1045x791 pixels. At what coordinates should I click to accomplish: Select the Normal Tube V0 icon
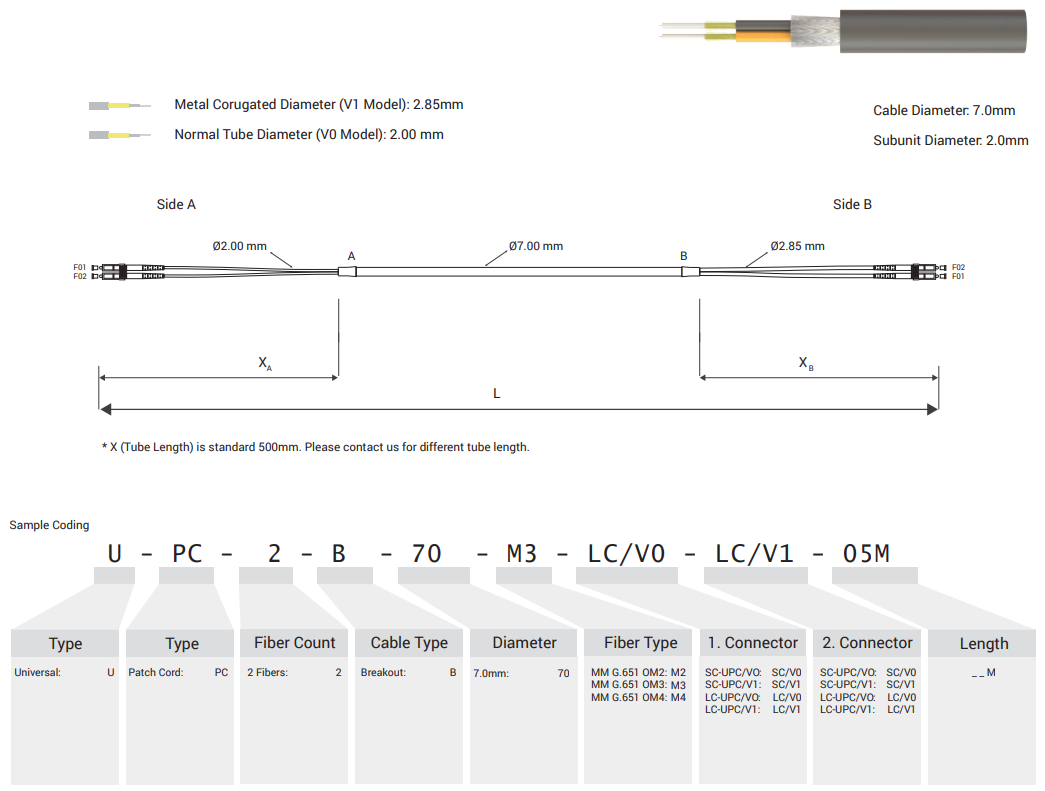click(x=119, y=135)
